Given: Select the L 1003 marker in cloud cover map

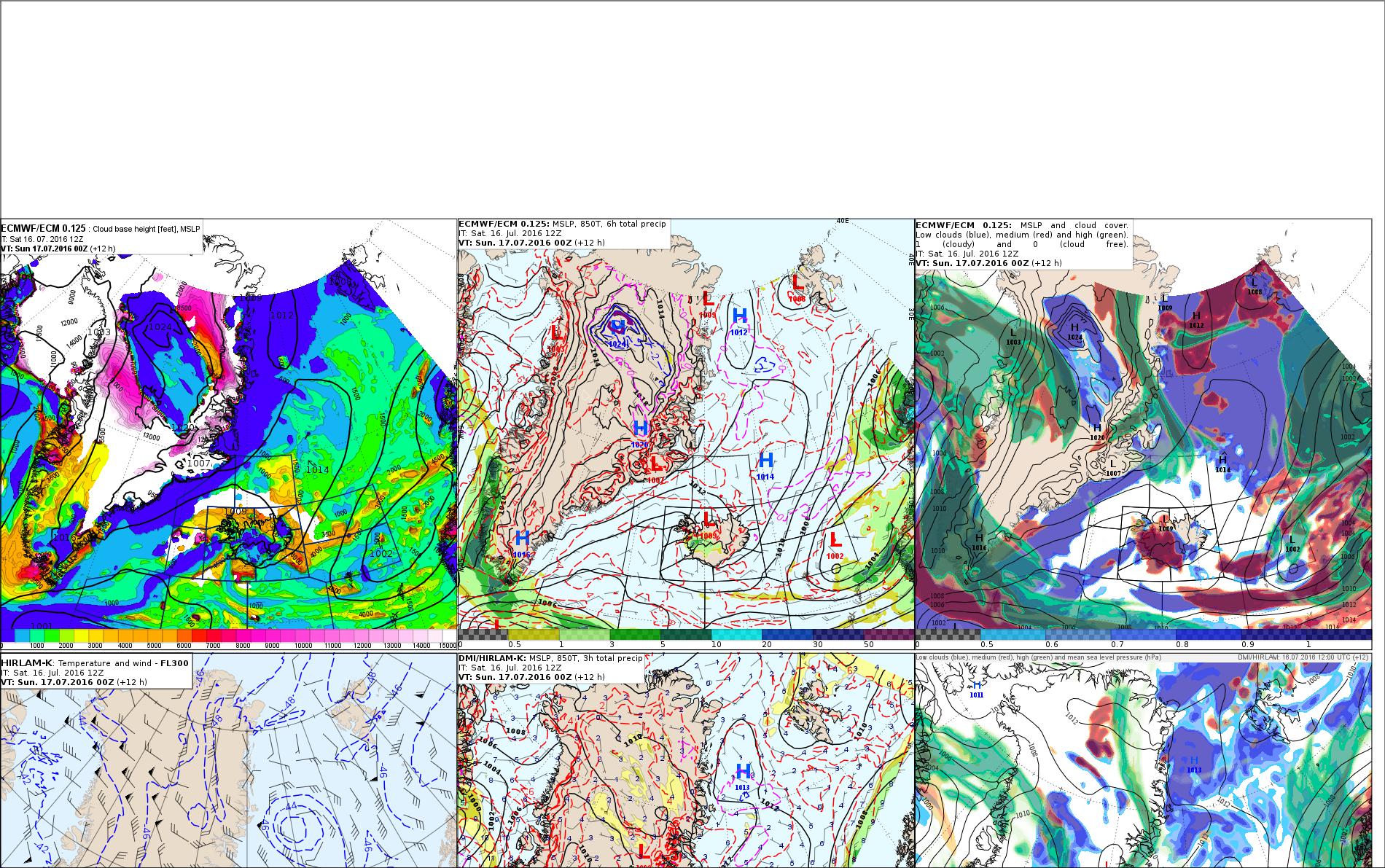Looking at the screenshot, I should 1013,337.
